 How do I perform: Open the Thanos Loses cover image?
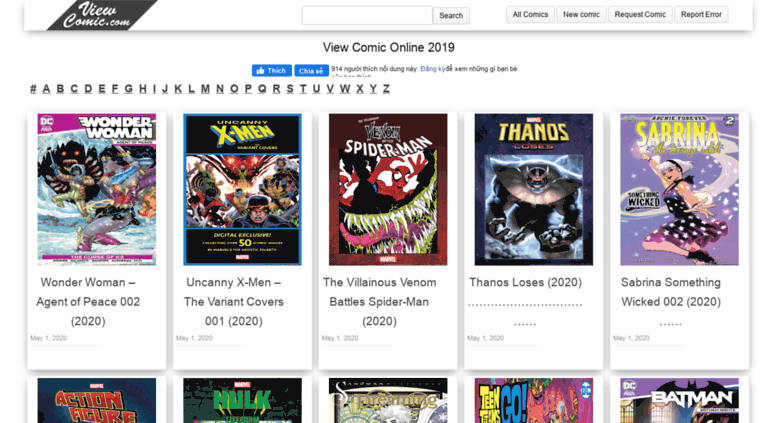click(534, 190)
